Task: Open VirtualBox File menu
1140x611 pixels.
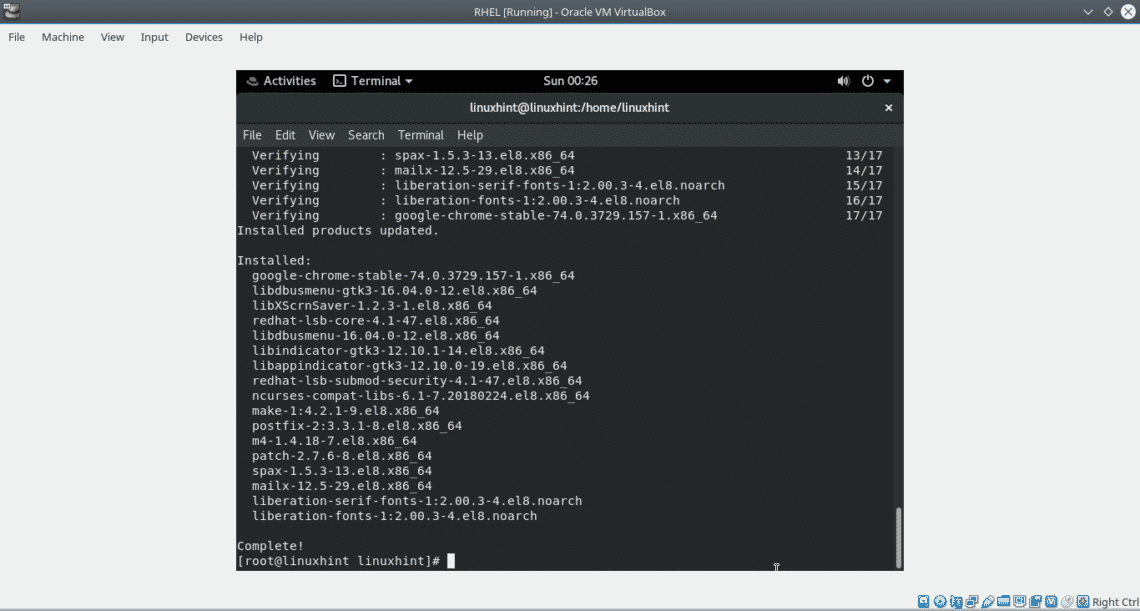Action: pyautogui.click(x=17, y=37)
